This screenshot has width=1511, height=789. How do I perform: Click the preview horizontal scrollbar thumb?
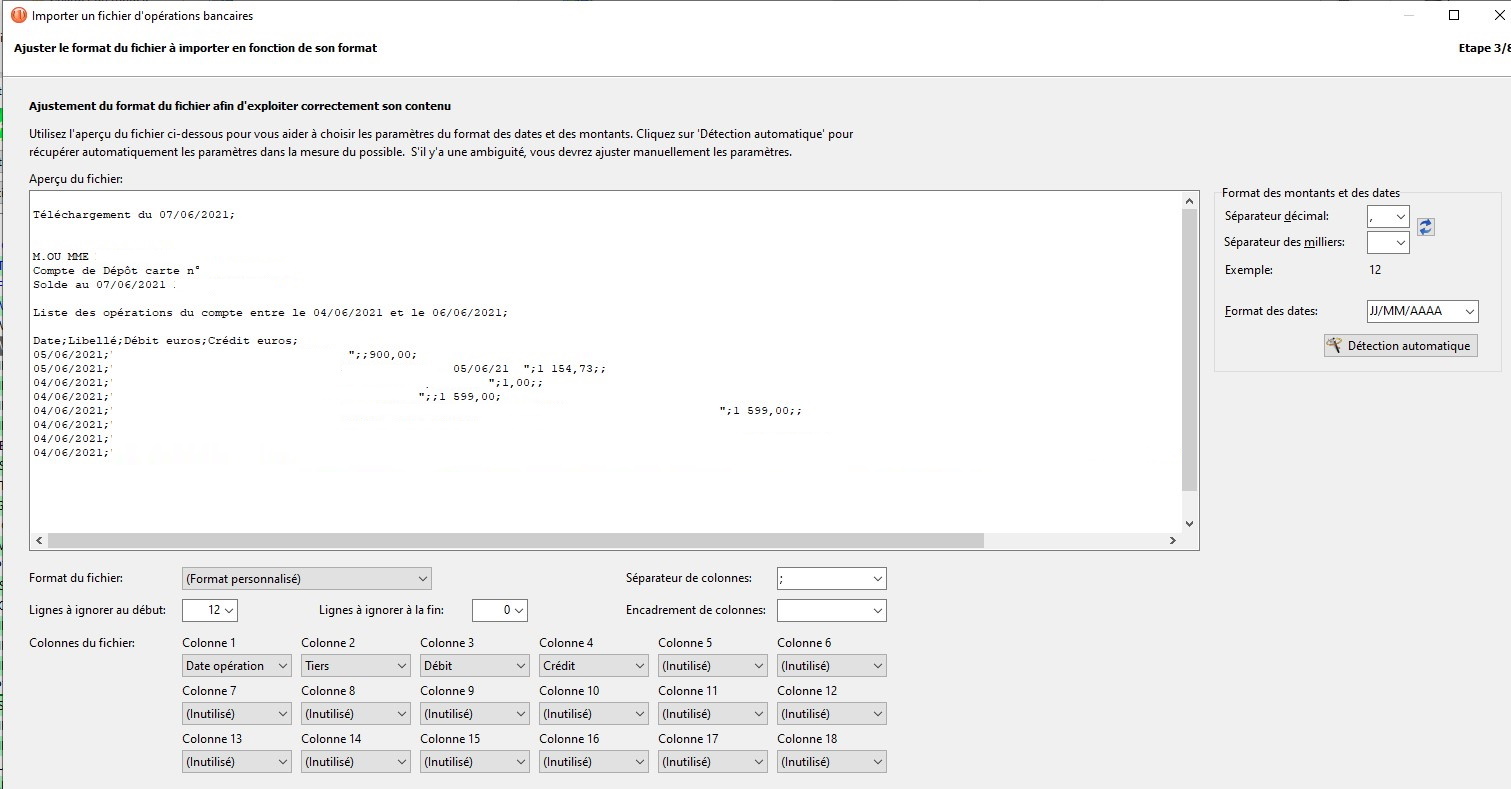(x=516, y=541)
